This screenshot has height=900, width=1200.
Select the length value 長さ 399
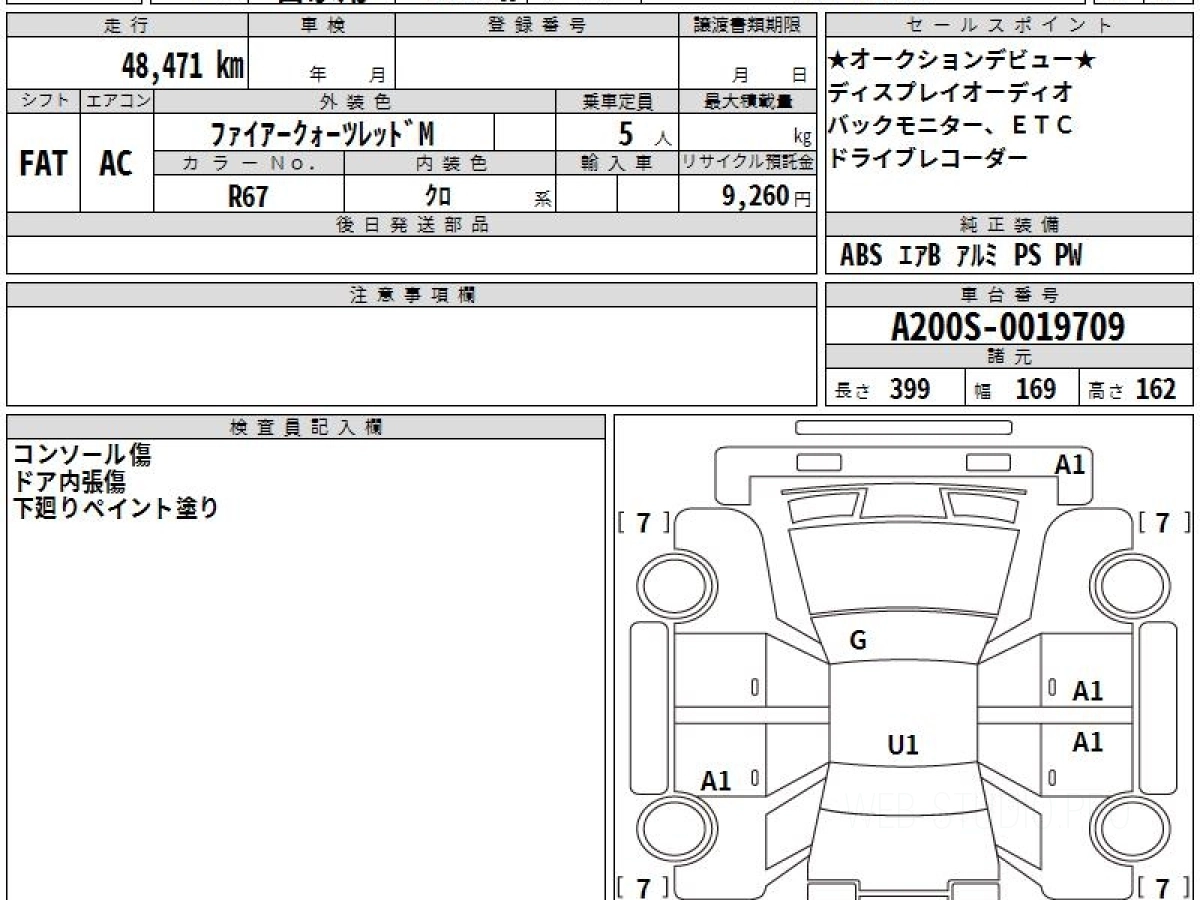coord(882,389)
